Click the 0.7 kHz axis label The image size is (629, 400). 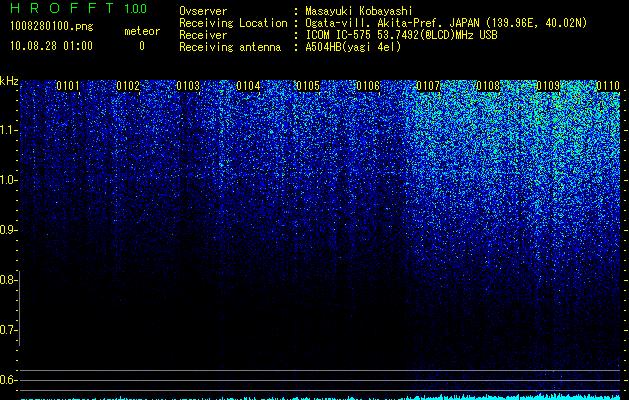click(x=8, y=330)
